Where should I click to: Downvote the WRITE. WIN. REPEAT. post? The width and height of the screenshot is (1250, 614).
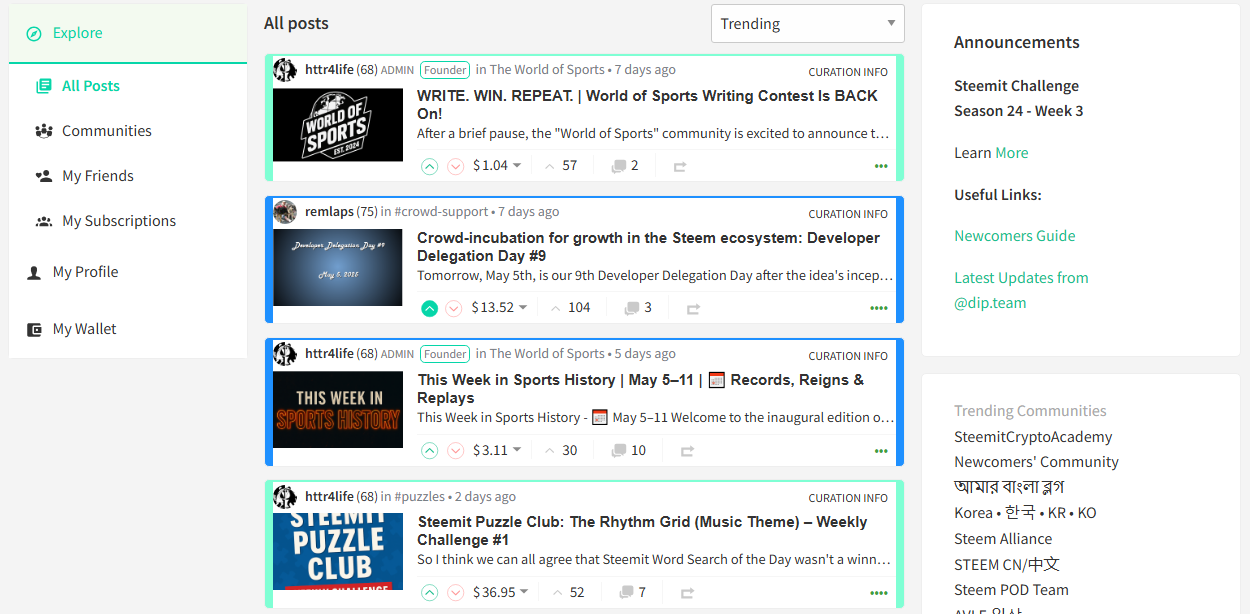(x=455, y=166)
